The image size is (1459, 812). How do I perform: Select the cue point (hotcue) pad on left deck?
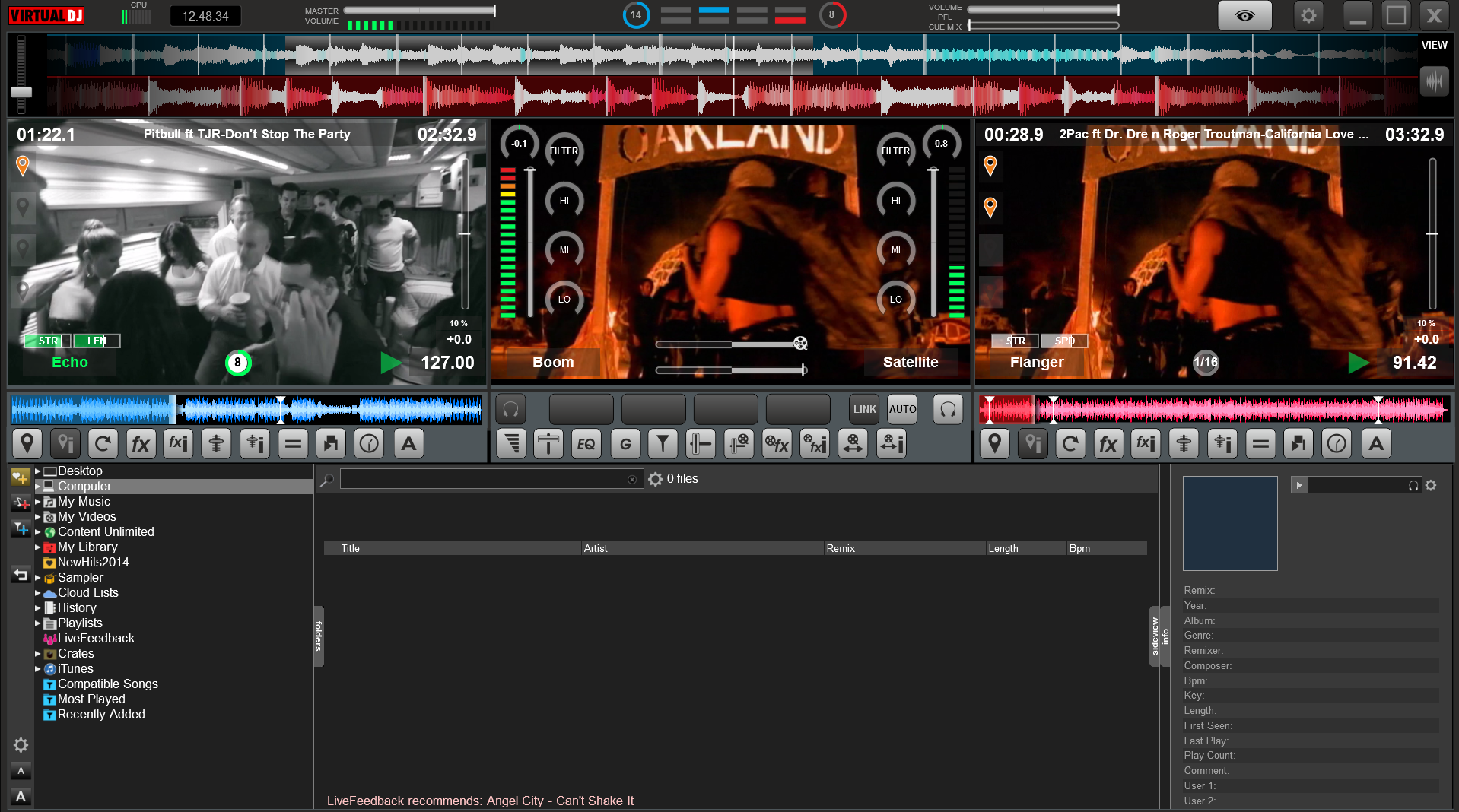click(x=27, y=443)
